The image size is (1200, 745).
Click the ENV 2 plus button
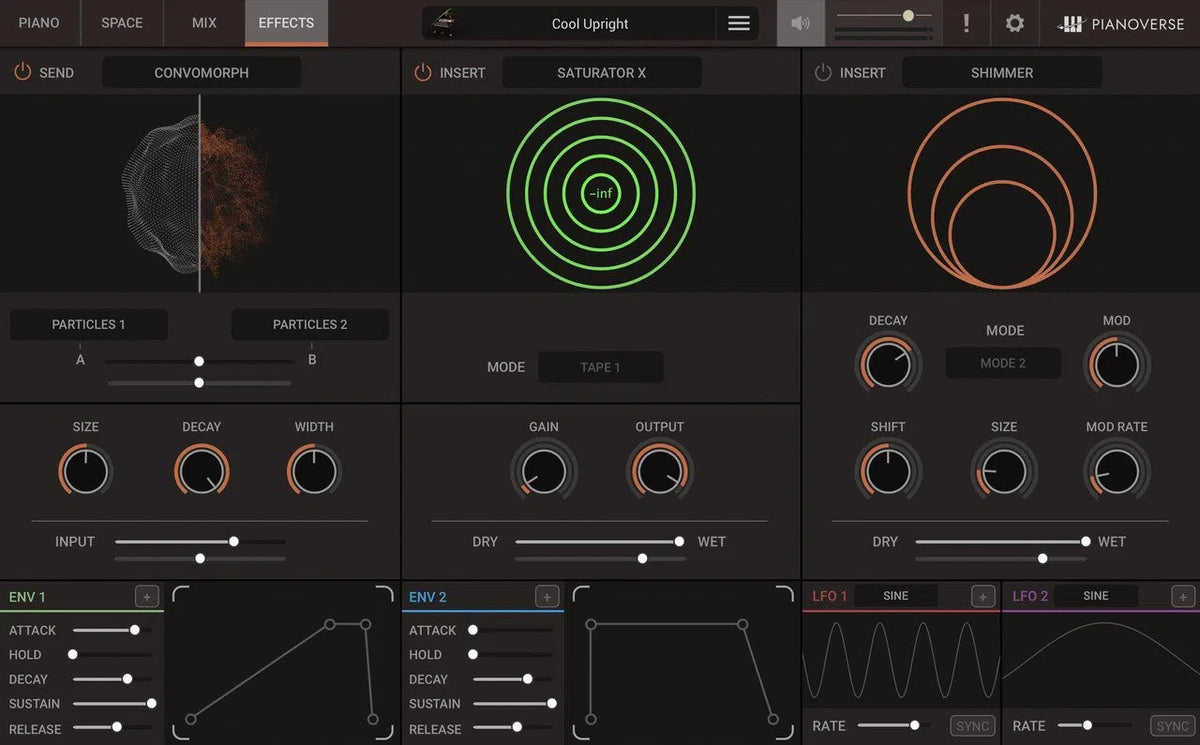coord(547,597)
